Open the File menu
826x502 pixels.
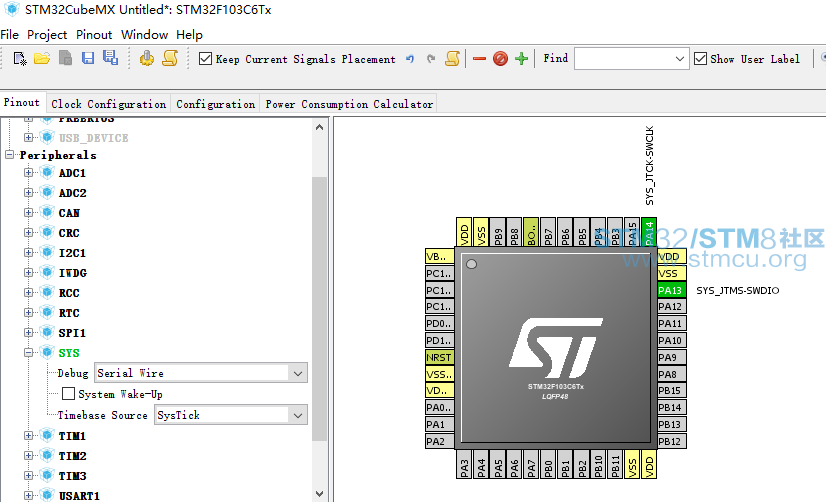[9, 35]
